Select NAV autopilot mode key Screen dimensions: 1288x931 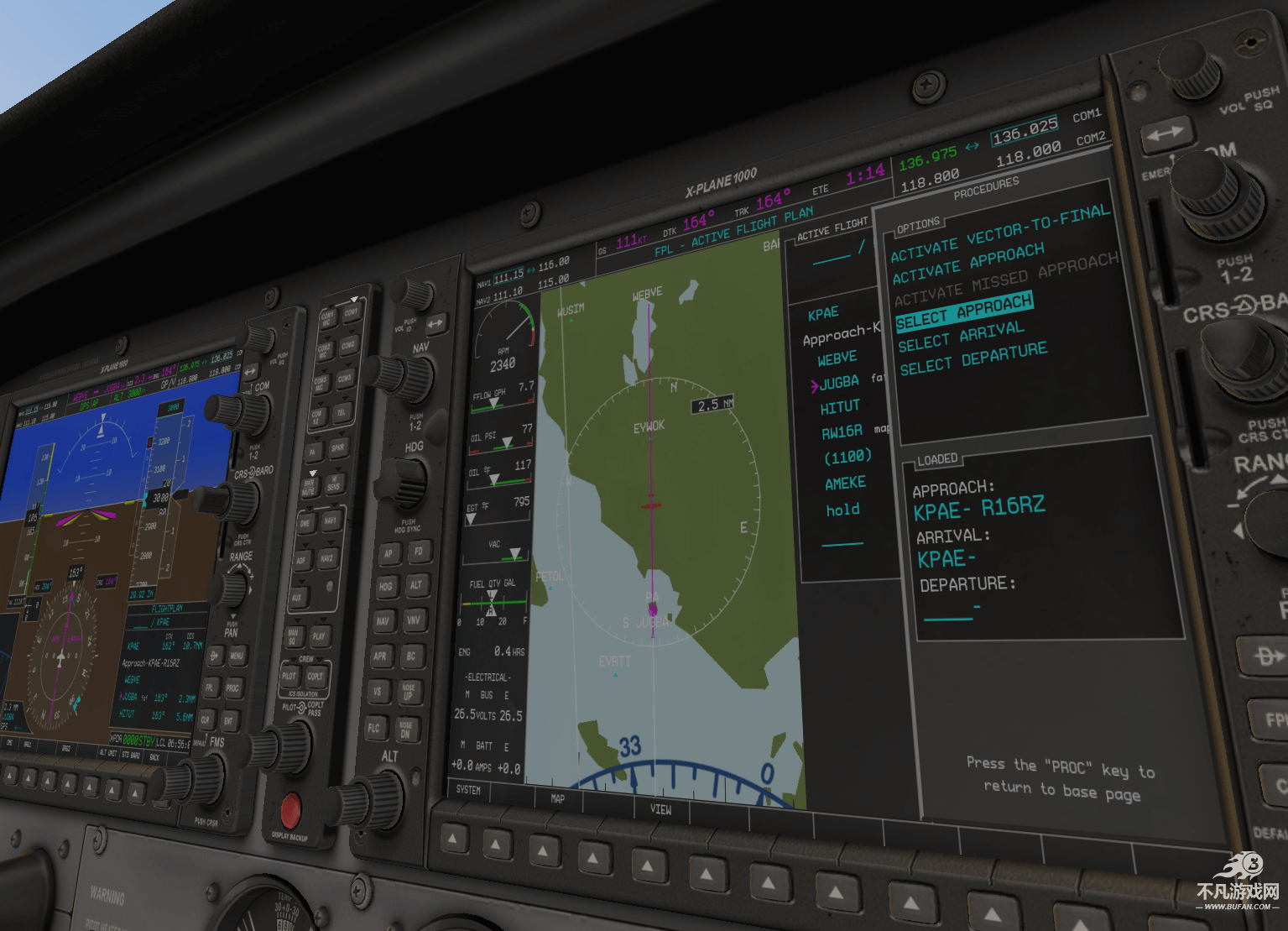click(383, 621)
